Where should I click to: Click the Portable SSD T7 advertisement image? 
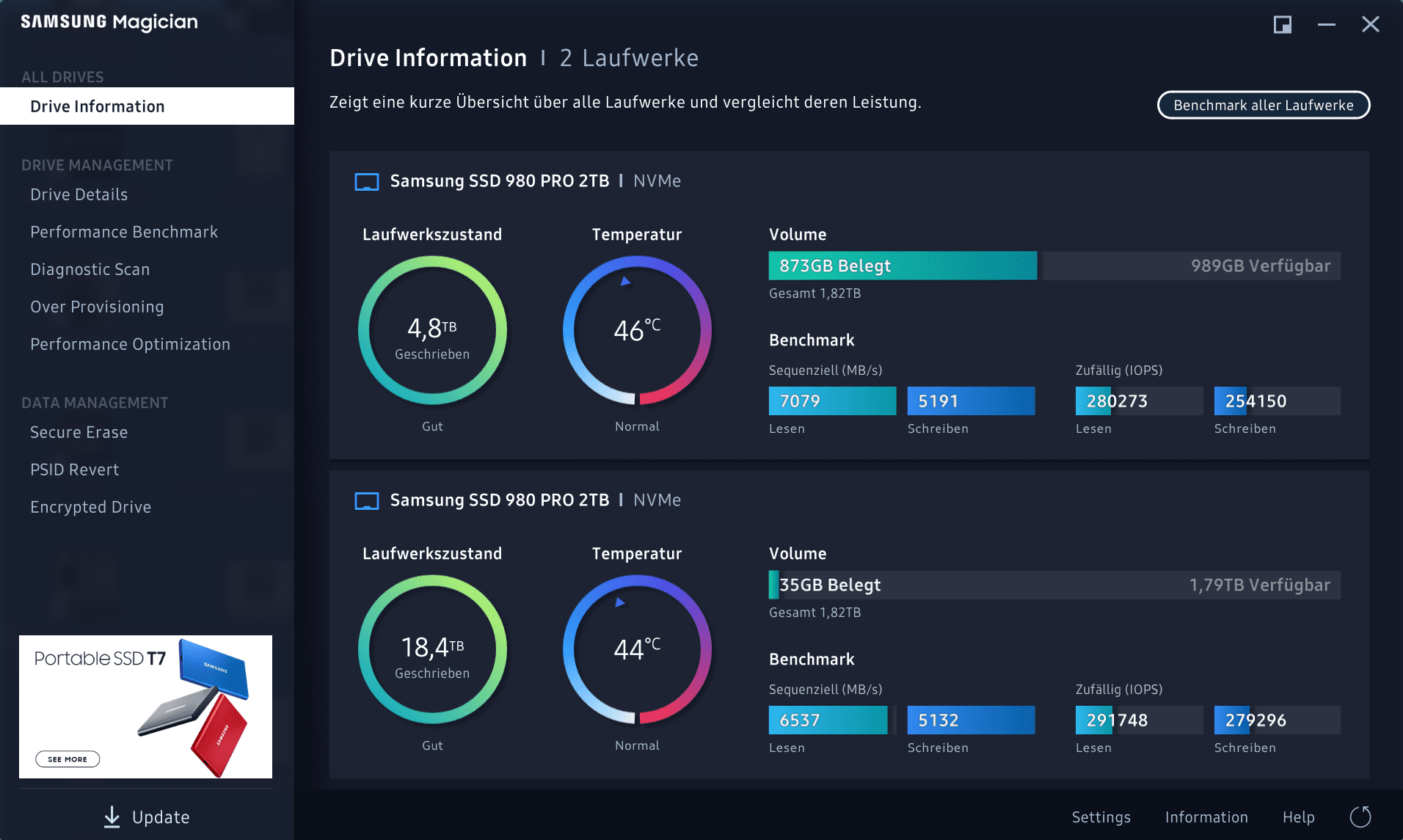pos(145,706)
